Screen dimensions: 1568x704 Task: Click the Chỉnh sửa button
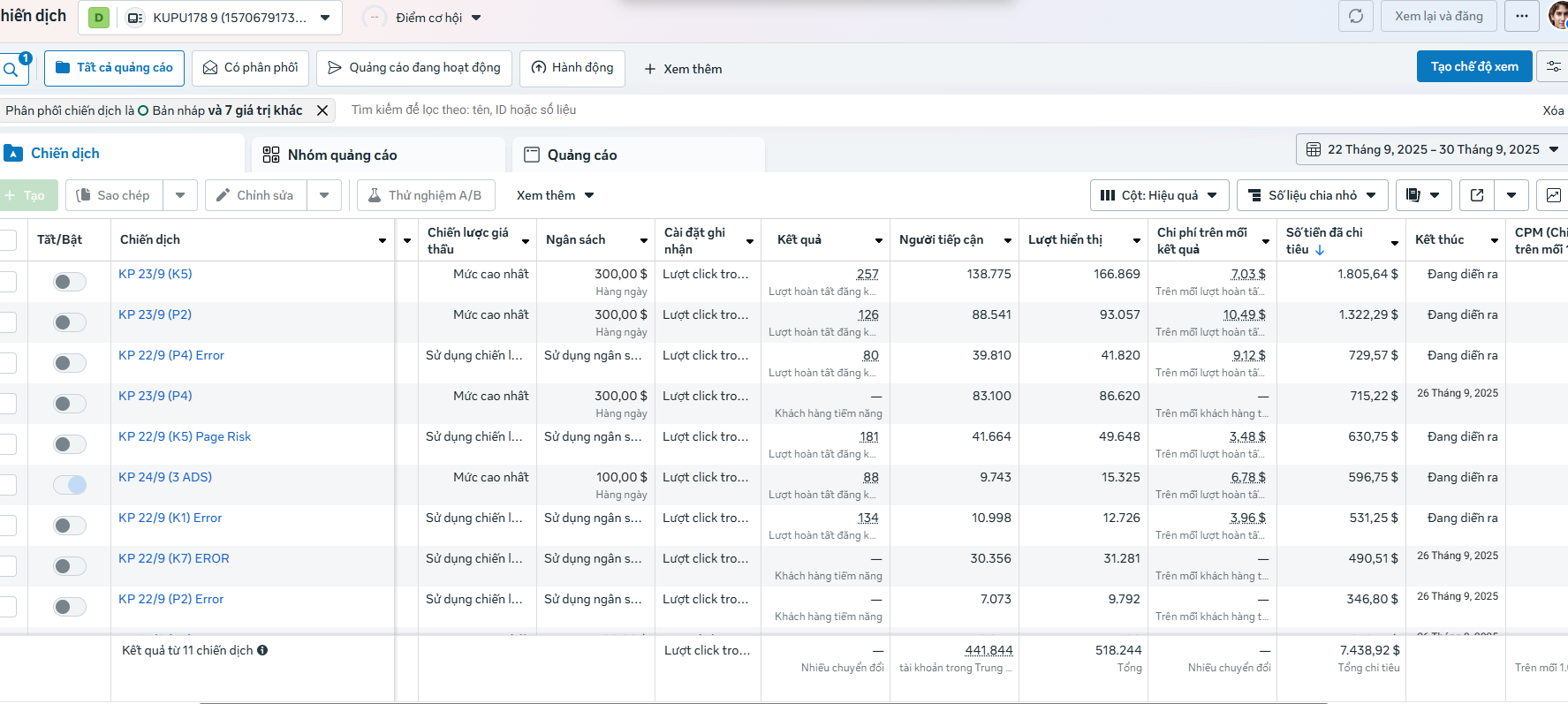coord(256,195)
